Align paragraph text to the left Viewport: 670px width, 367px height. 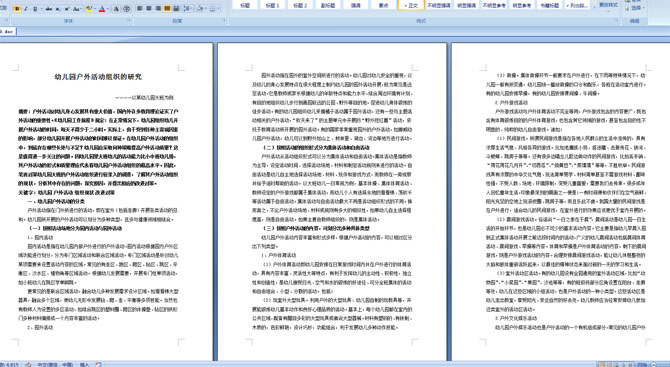(139, 8)
